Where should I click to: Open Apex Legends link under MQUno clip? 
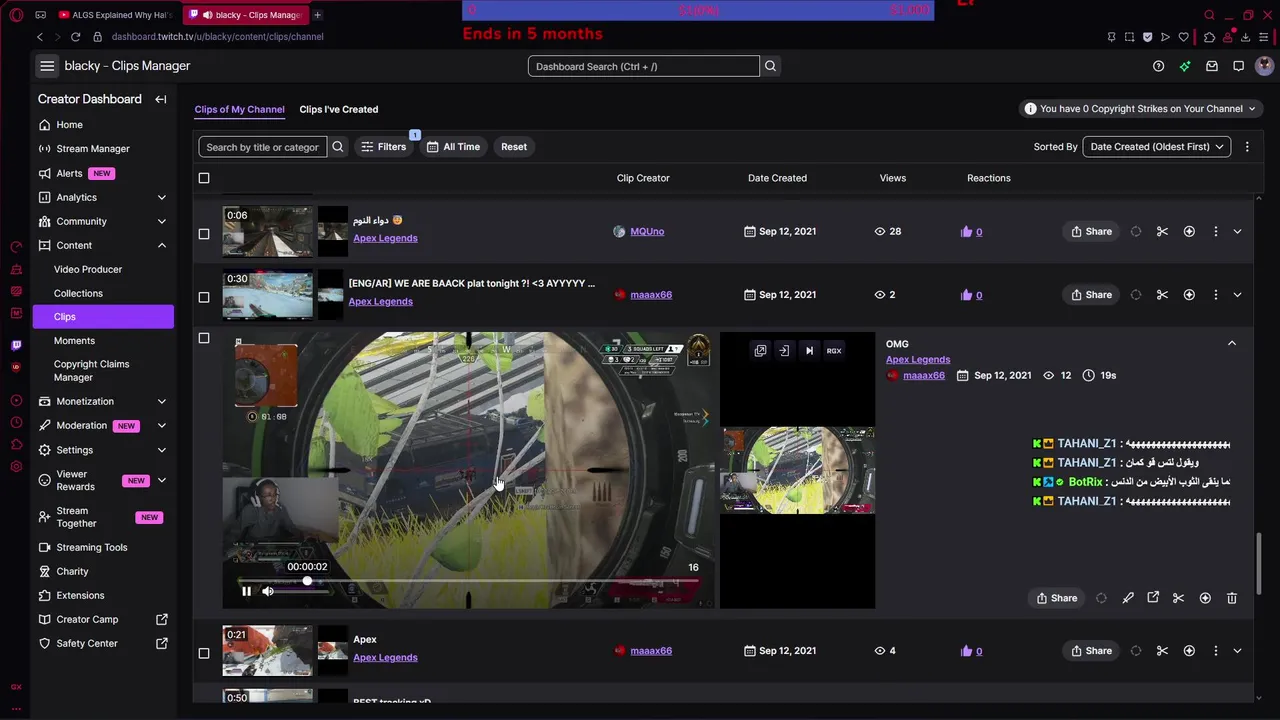pos(385,238)
